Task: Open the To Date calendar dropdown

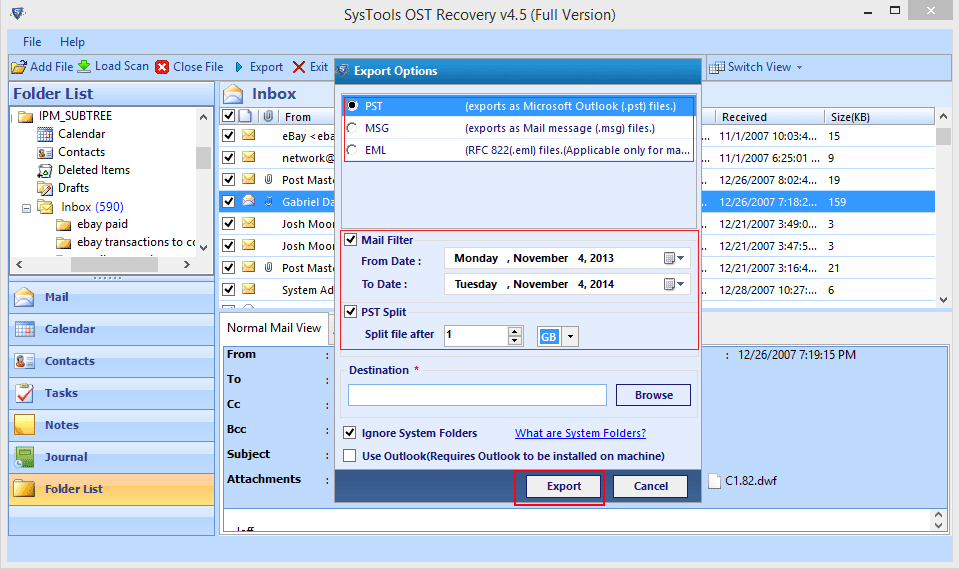Action: pyautogui.click(x=674, y=284)
